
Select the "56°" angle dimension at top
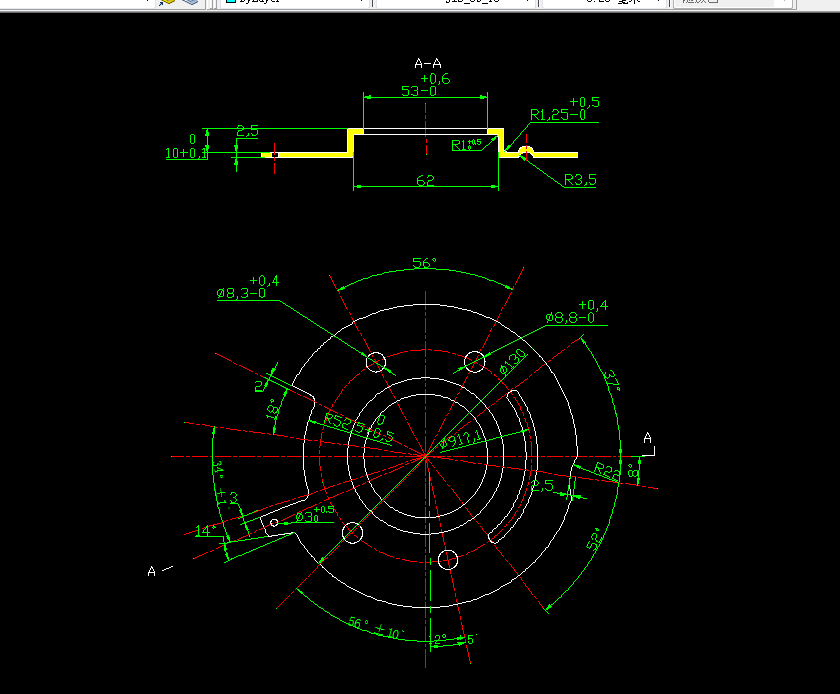click(424, 263)
